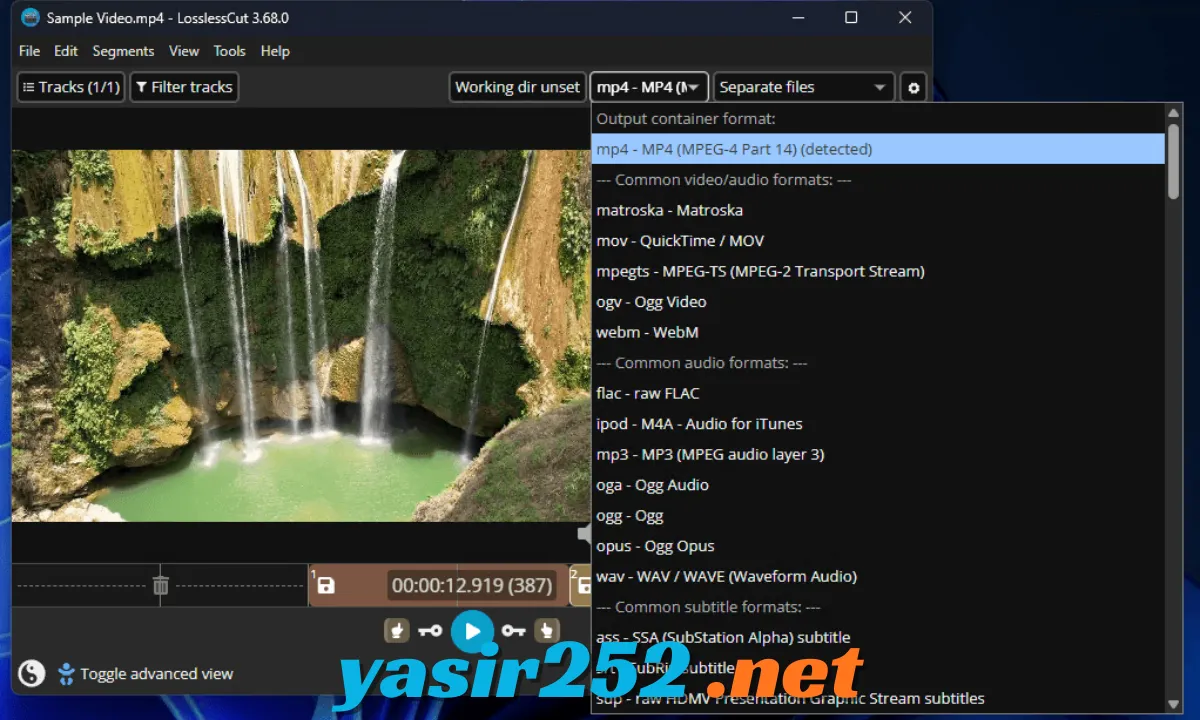
Task: Set cut start with left hand-pointer icon
Action: point(398,630)
